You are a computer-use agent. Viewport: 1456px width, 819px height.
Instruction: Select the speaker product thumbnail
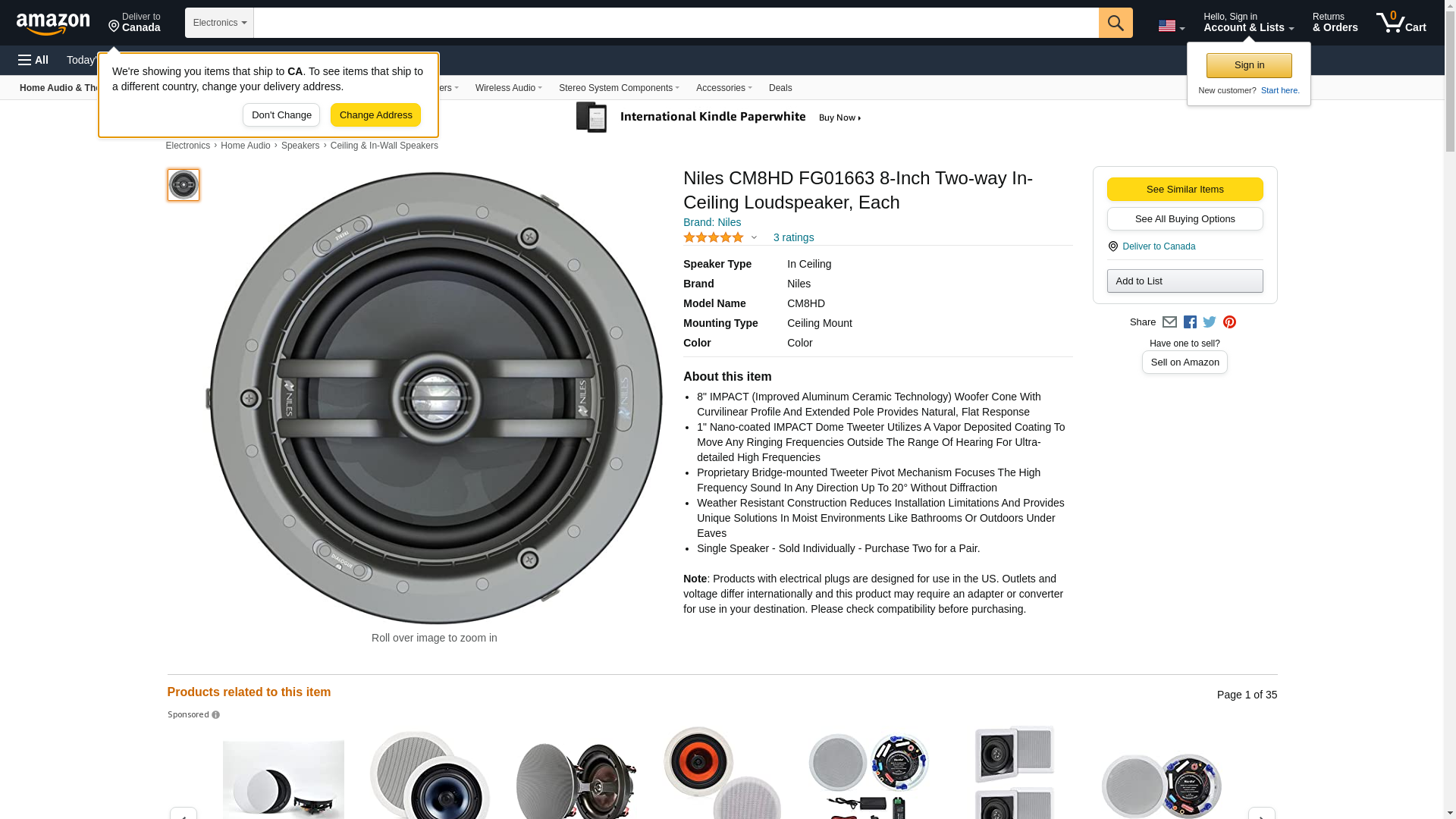[184, 185]
